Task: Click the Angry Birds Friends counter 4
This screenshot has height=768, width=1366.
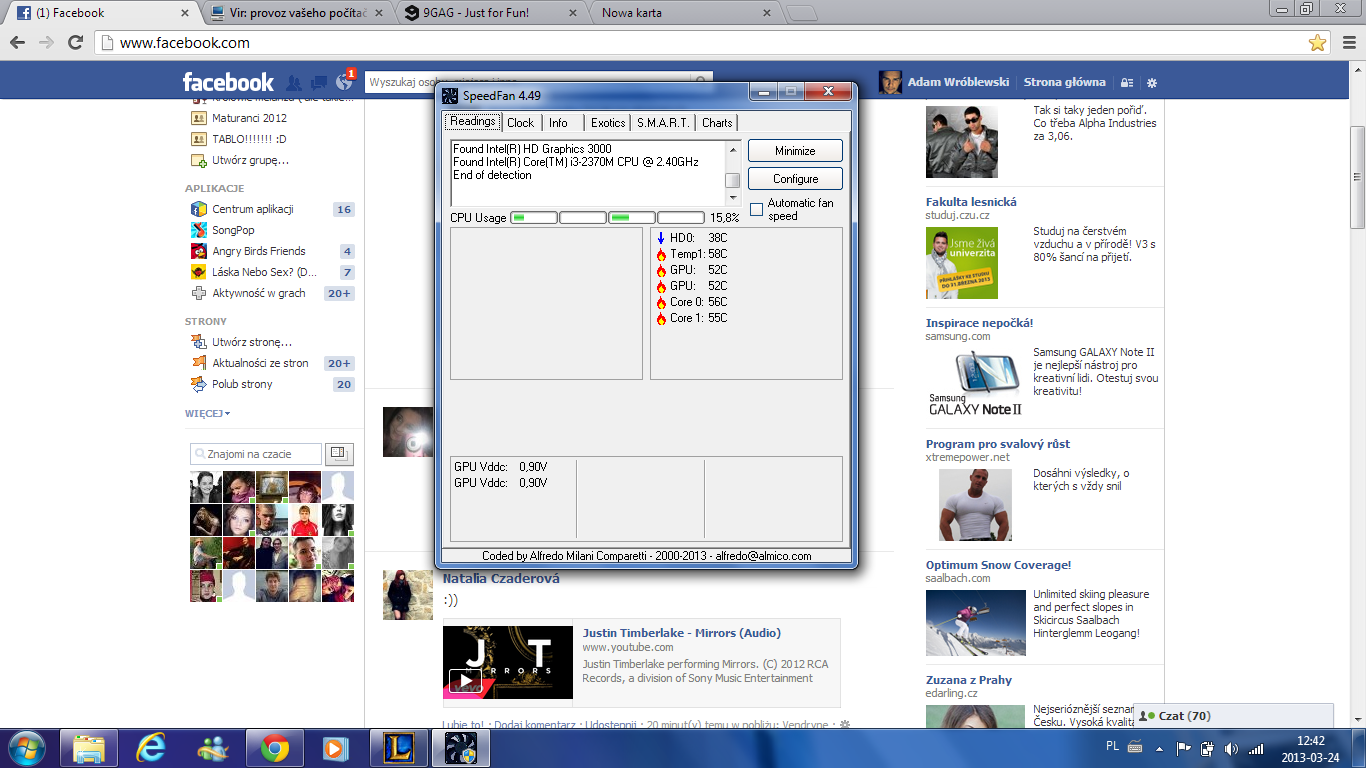Action: tap(346, 251)
